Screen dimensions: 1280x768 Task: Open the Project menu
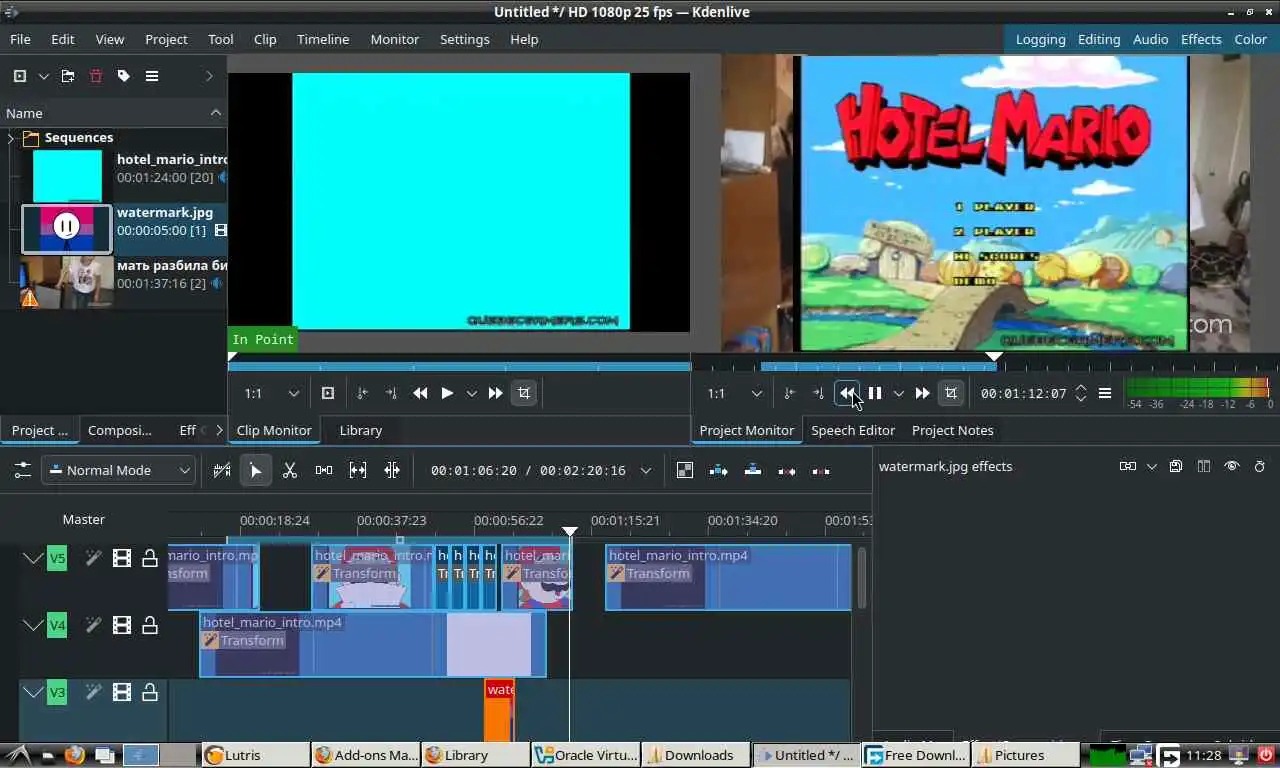coord(166,39)
